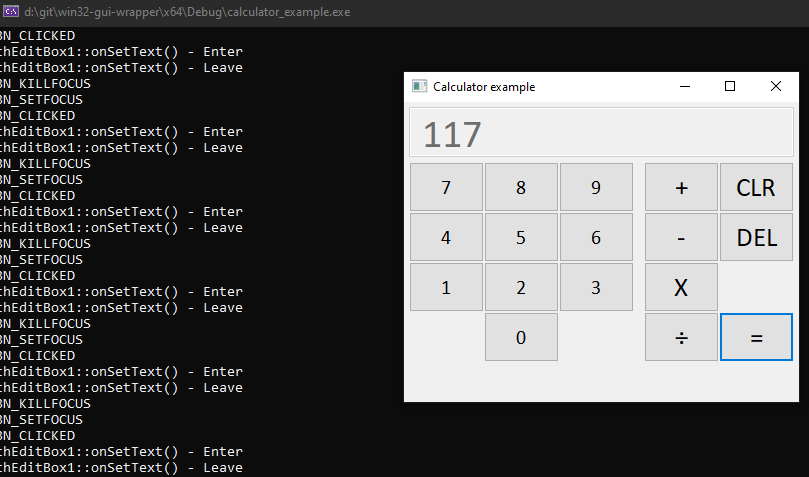Click the minus operator button
The width and height of the screenshot is (809, 477).
coord(681,237)
